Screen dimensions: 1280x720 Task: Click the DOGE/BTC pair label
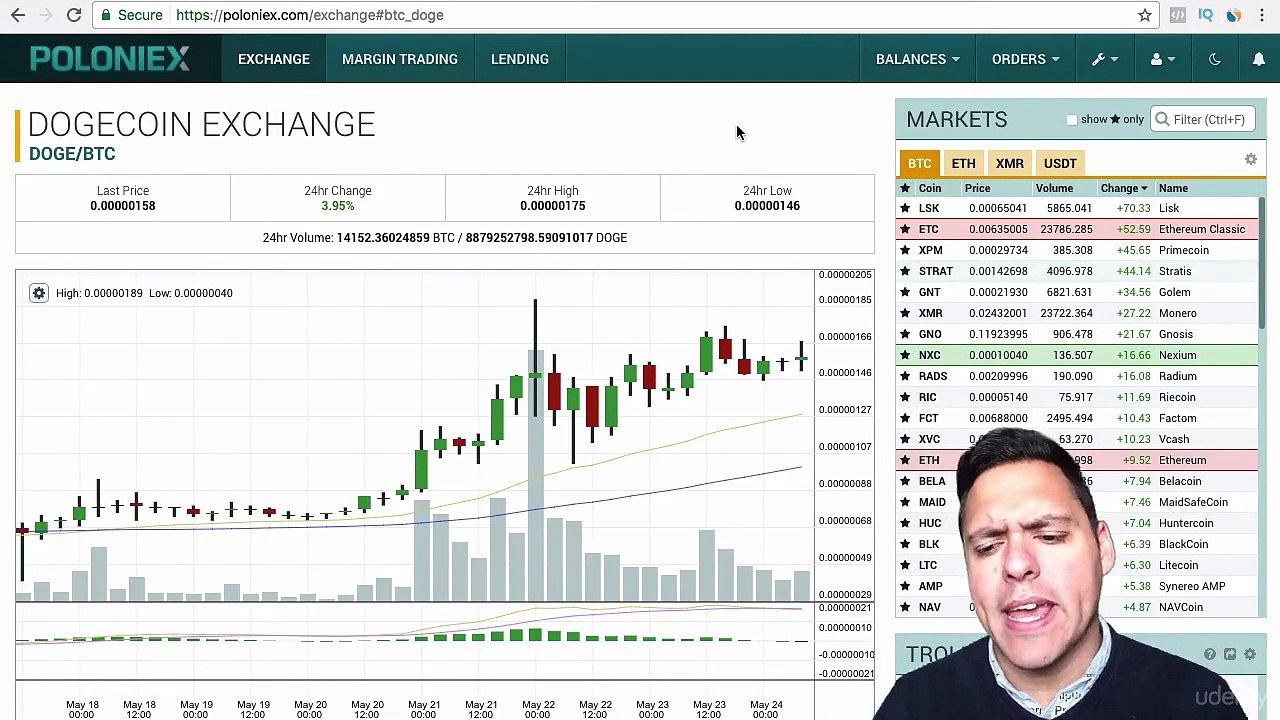pos(72,154)
